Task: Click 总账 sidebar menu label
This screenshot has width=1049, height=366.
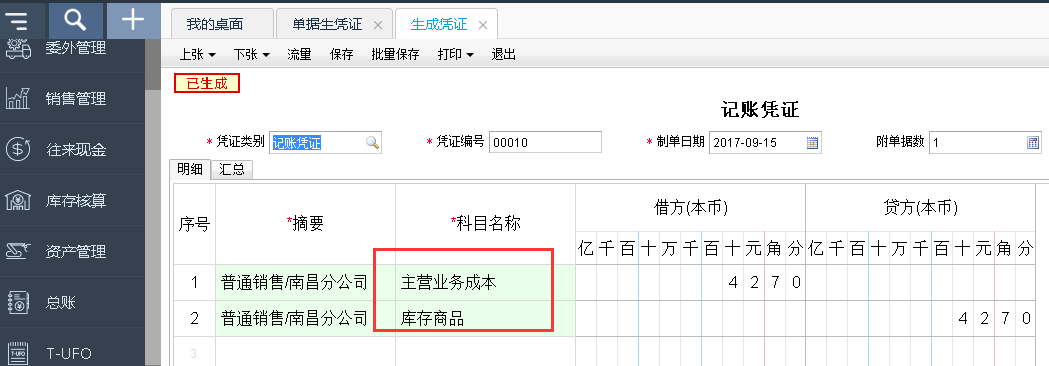Action: (x=61, y=302)
